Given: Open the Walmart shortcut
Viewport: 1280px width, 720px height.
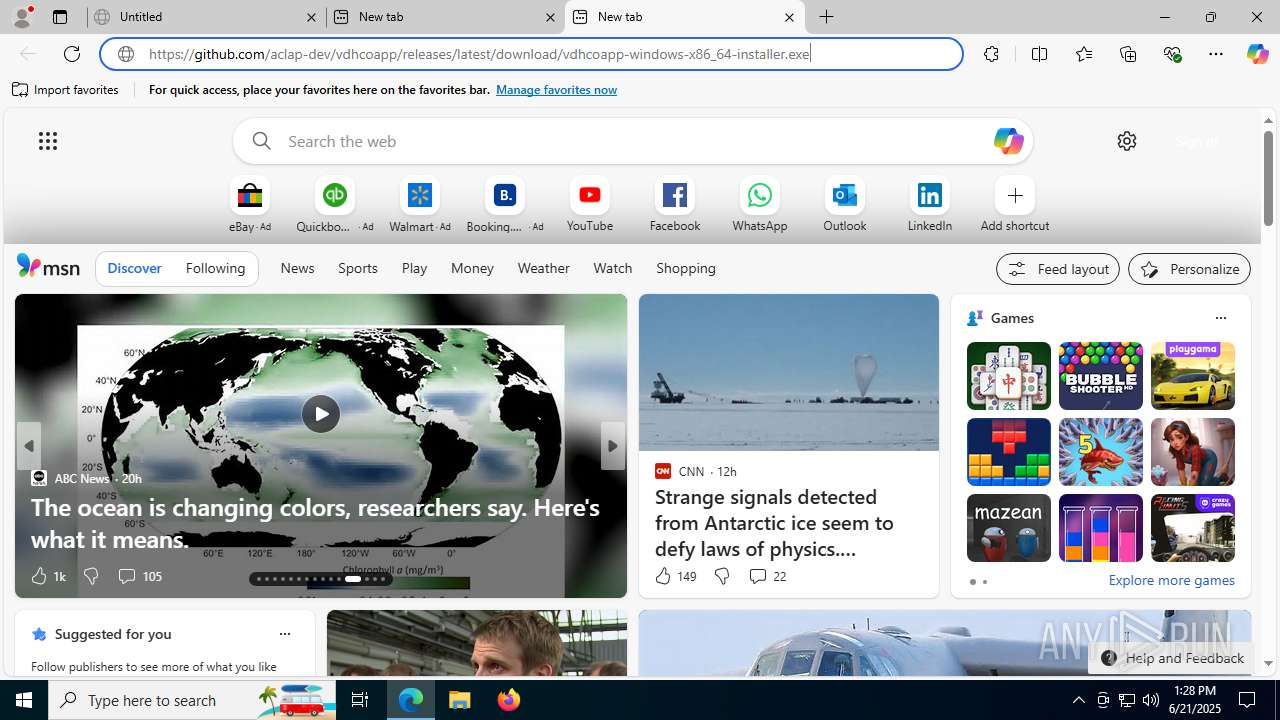Looking at the screenshot, I should point(420,196).
